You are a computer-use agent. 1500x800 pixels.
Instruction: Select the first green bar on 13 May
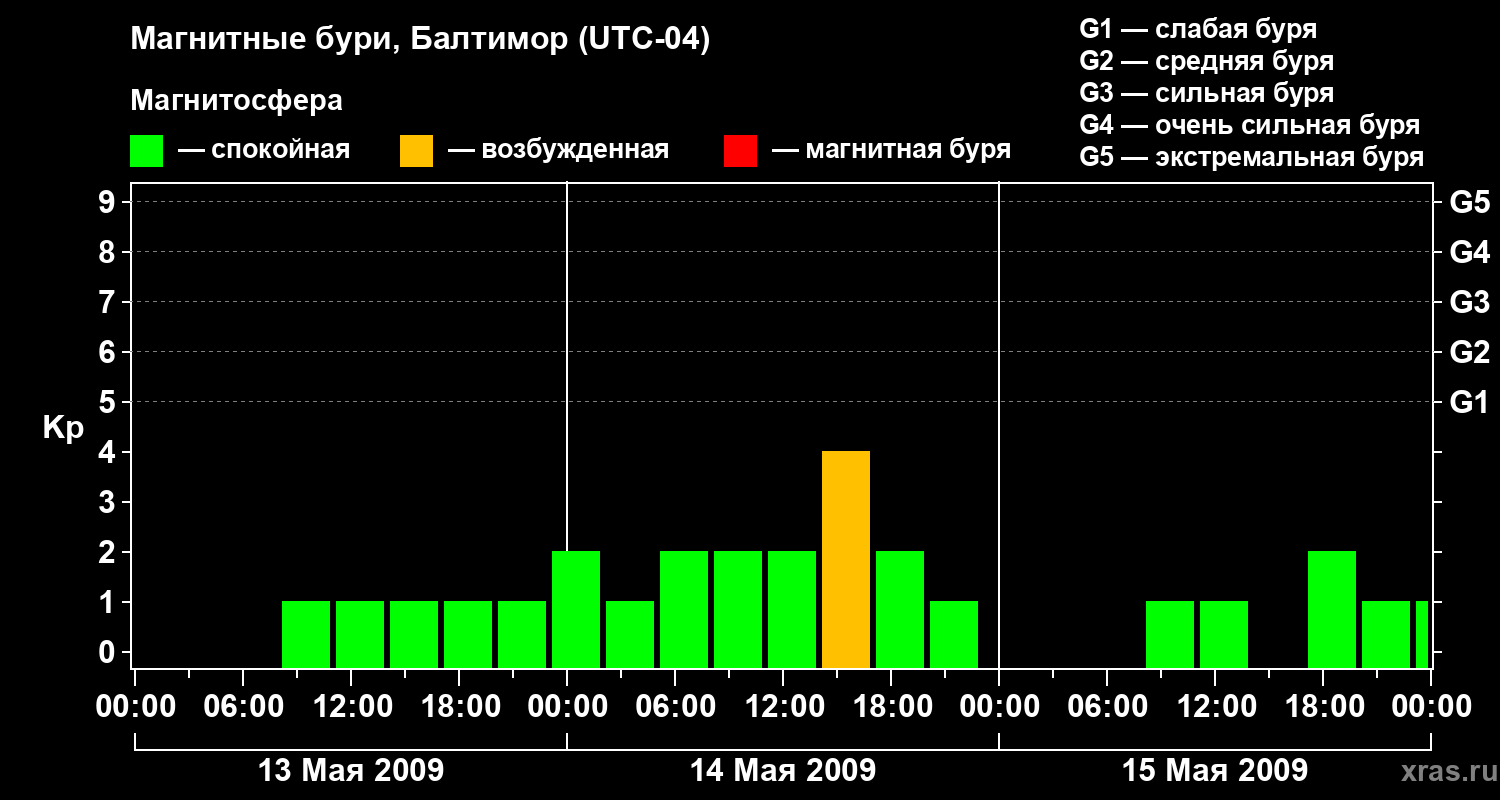(x=306, y=635)
